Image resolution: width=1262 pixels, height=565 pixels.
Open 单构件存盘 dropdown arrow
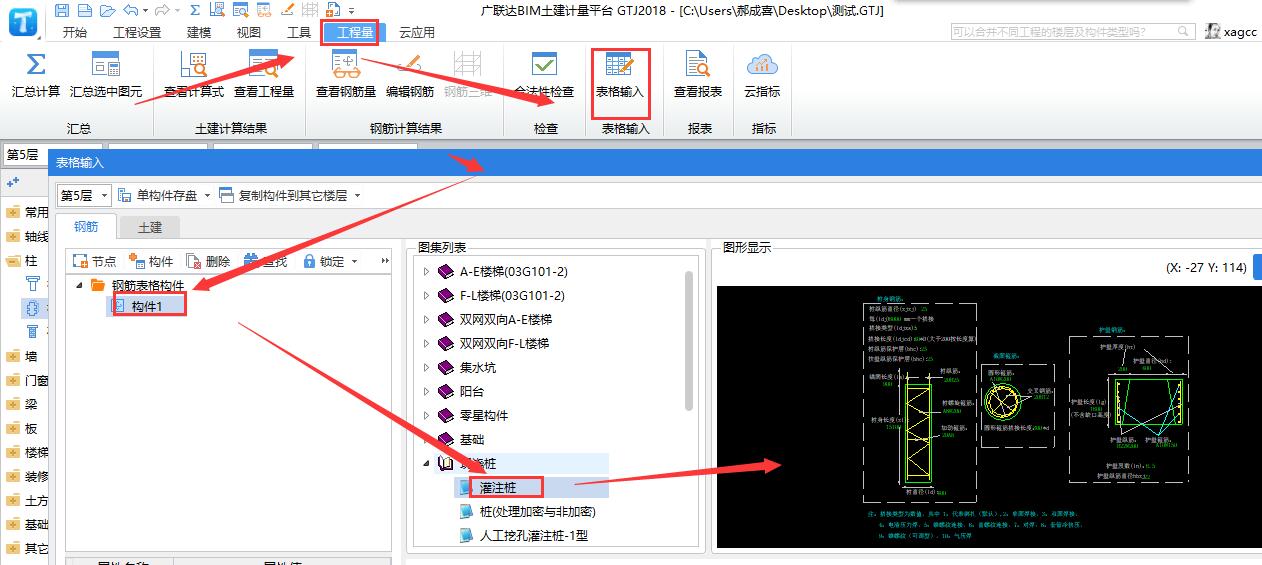point(206,196)
